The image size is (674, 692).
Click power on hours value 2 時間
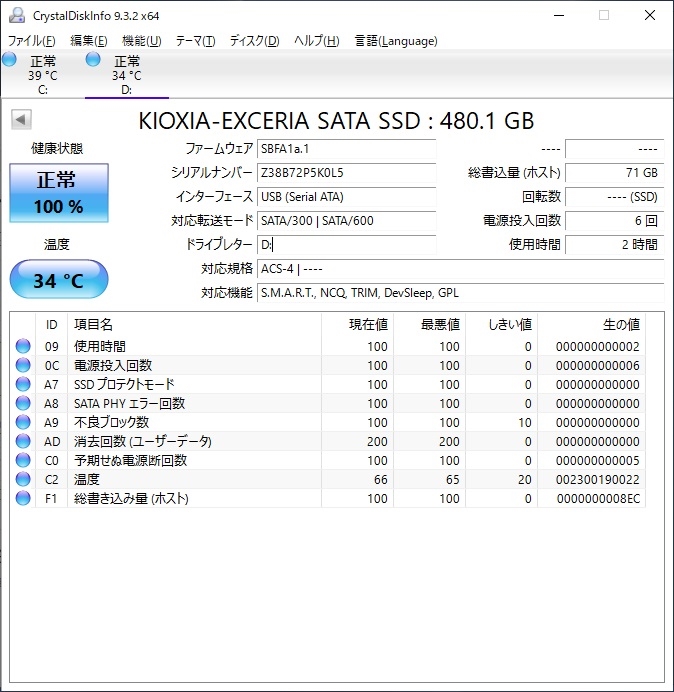click(x=615, y=244)
